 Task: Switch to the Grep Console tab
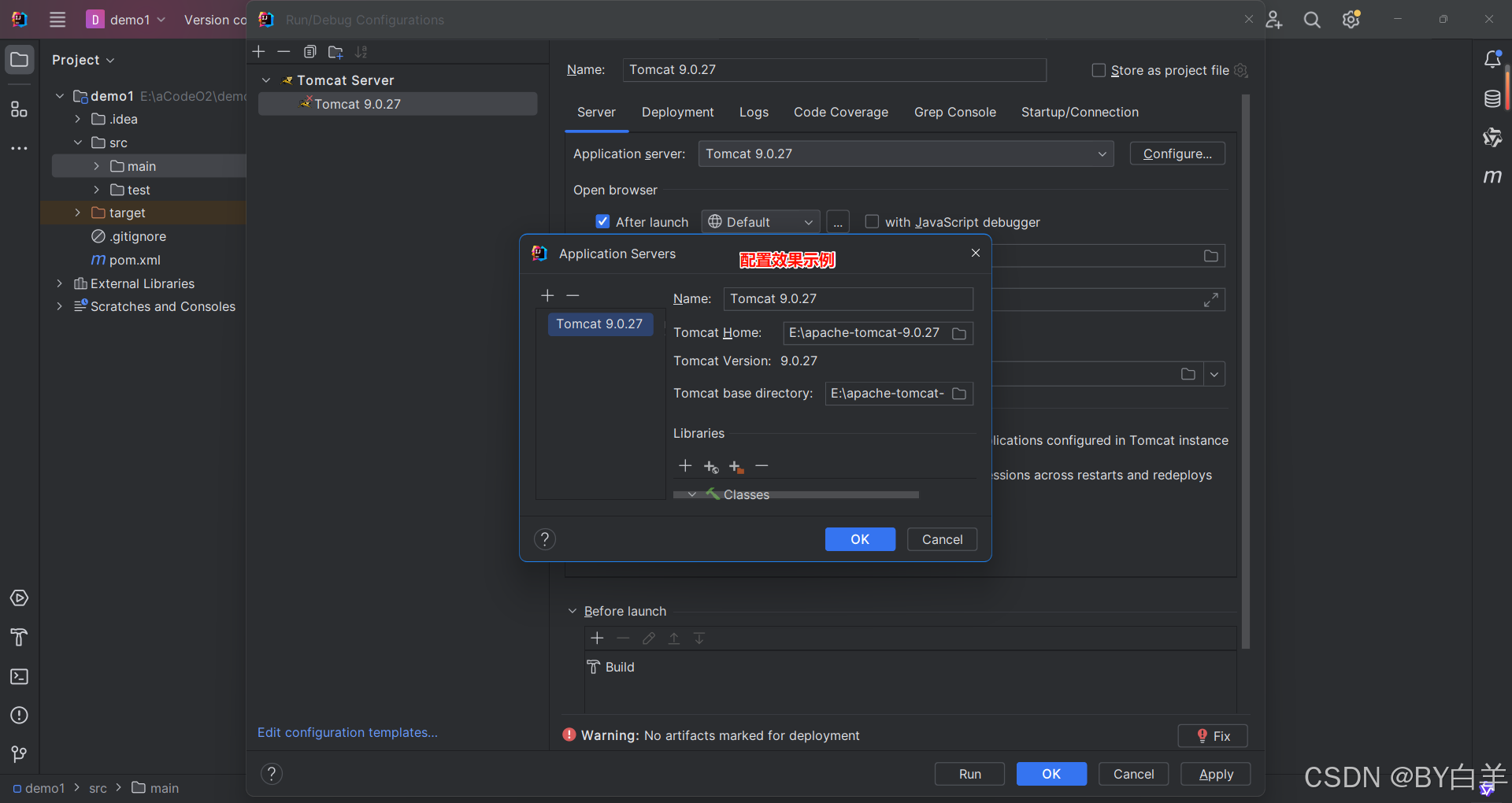[x=954, y=112]
